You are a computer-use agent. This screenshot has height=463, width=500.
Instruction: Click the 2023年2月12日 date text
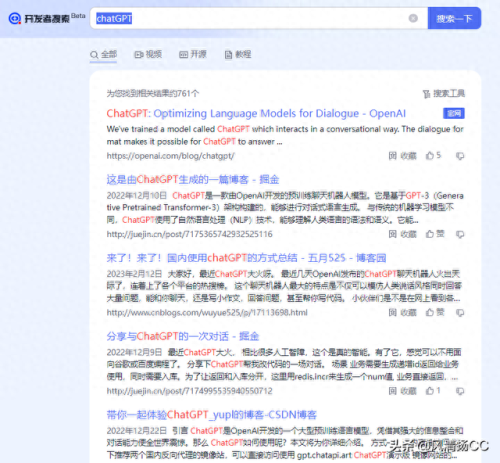pyautogui.click(x=134, y=274)
